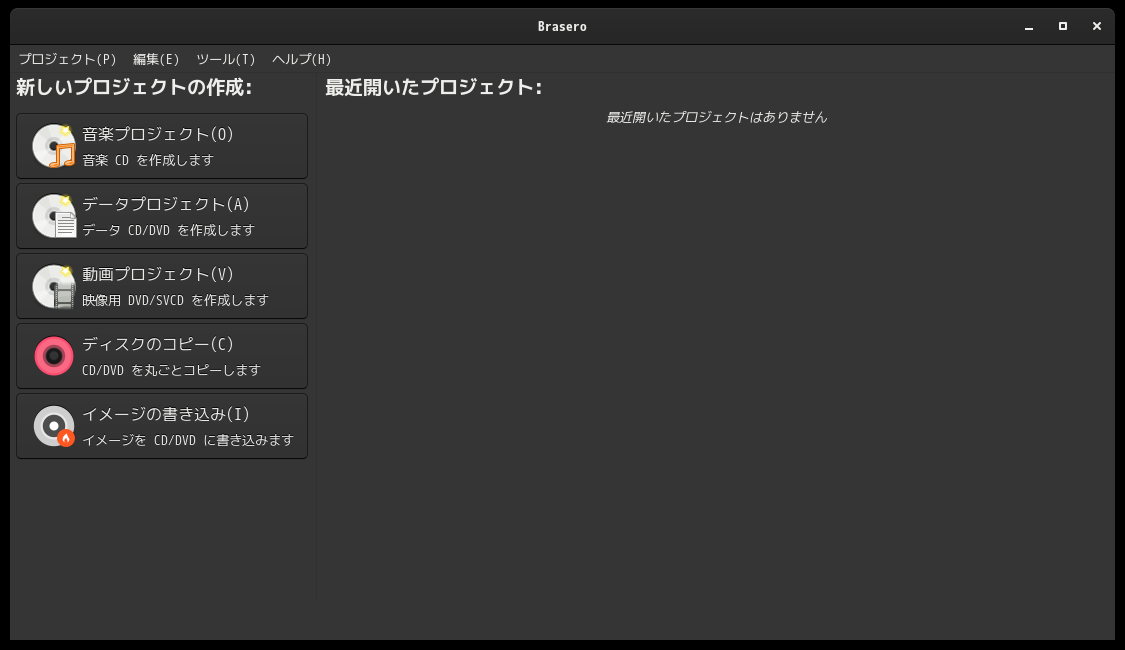The image size is (1125, 650).
Task: Click the CD/DVD を丸ごとコピーします description
Action: coord(171,370)
